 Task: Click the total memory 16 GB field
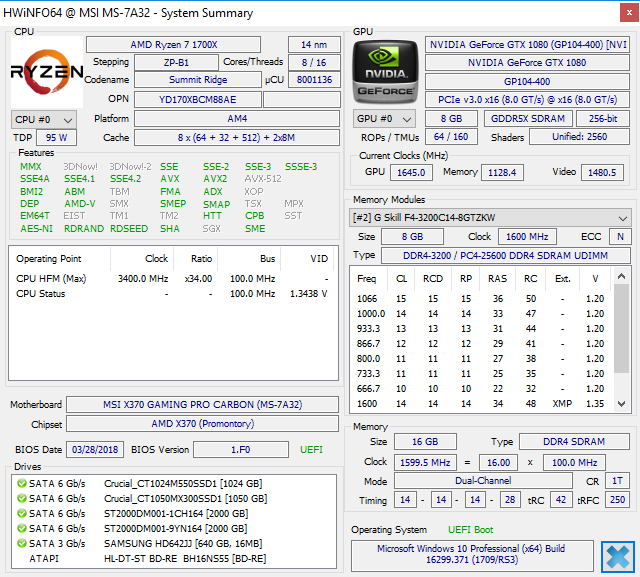425,442
